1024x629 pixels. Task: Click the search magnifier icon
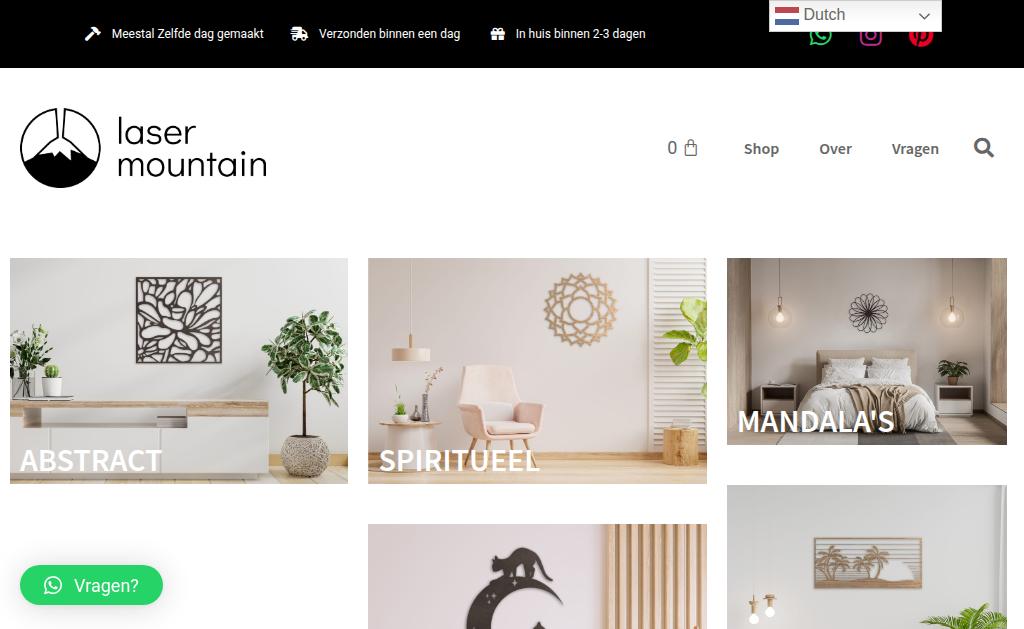[x=984, y=148]
